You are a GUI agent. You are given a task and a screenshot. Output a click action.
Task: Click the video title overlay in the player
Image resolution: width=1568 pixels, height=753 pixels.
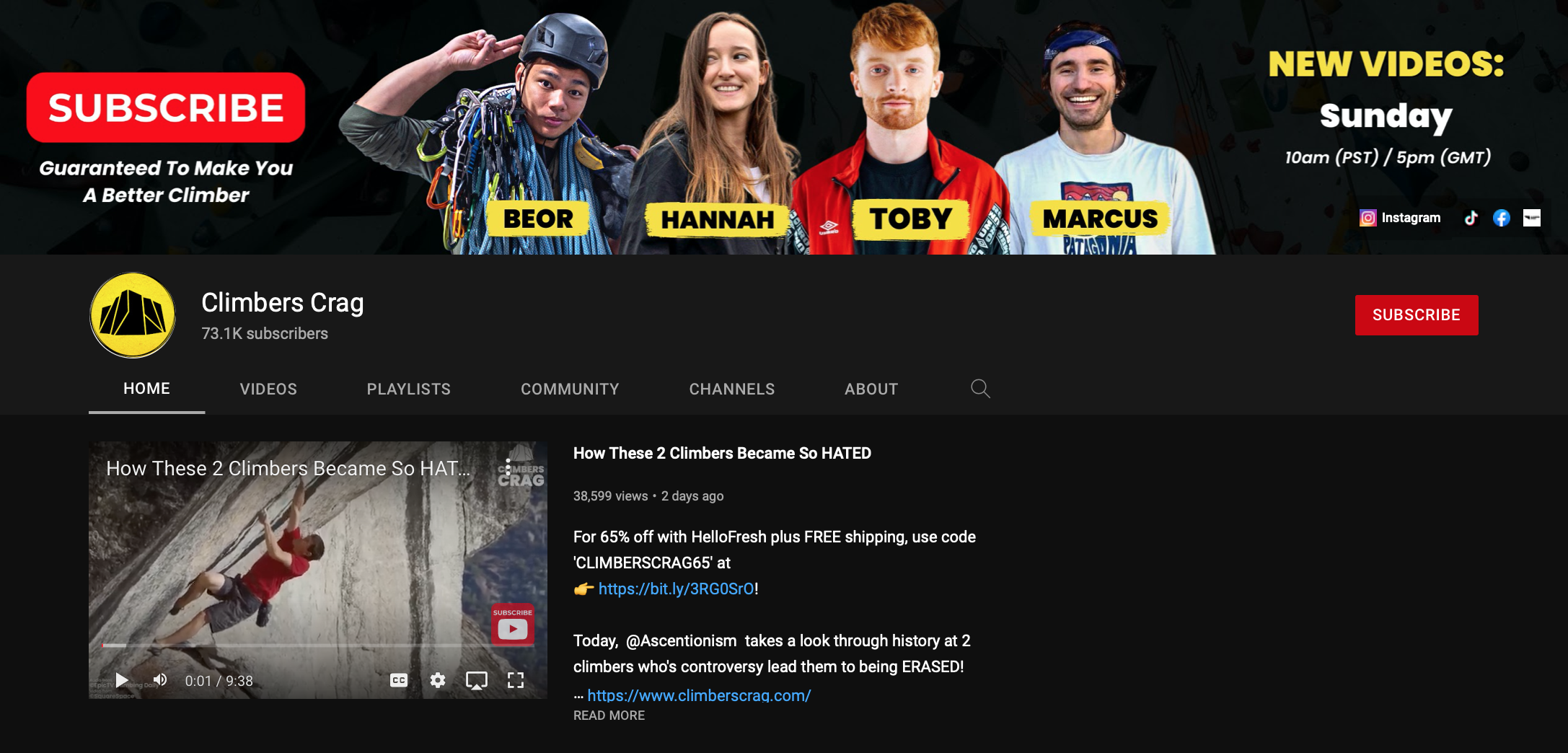(289, 468)
